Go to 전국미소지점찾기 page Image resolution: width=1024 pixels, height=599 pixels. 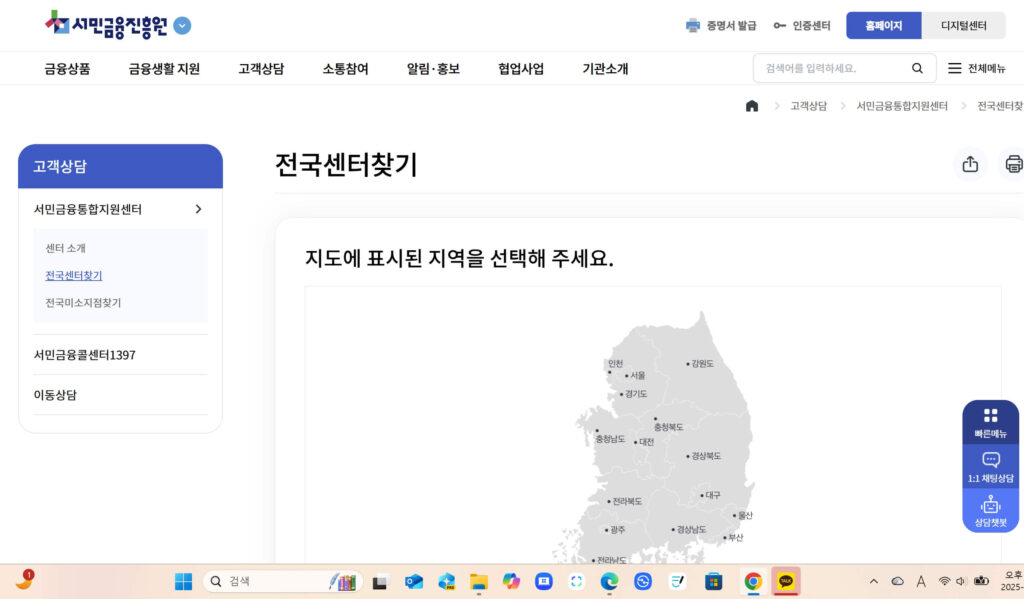pyautogui.click(x=82, y=302)
